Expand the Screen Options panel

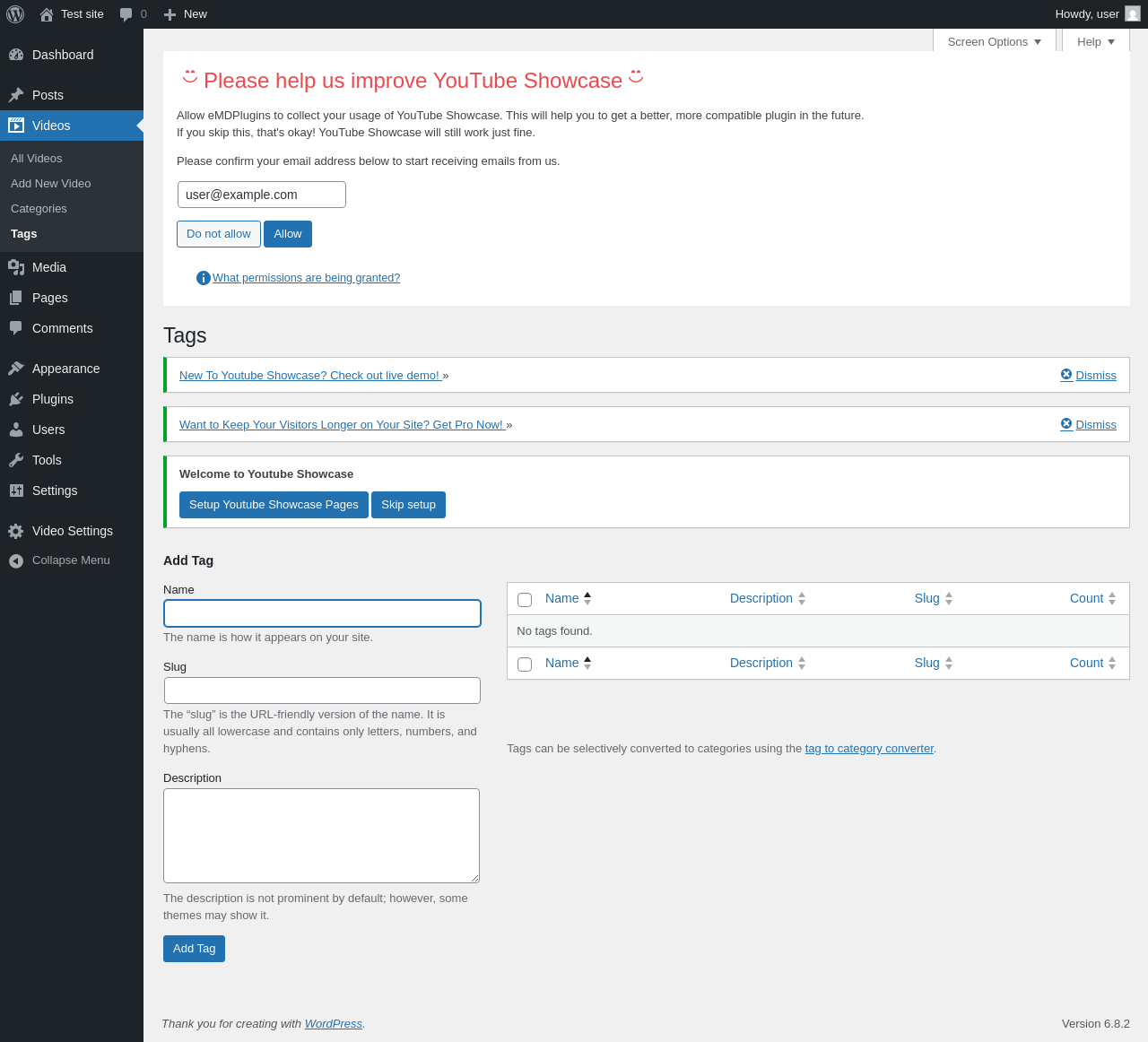tap(995, 41)
